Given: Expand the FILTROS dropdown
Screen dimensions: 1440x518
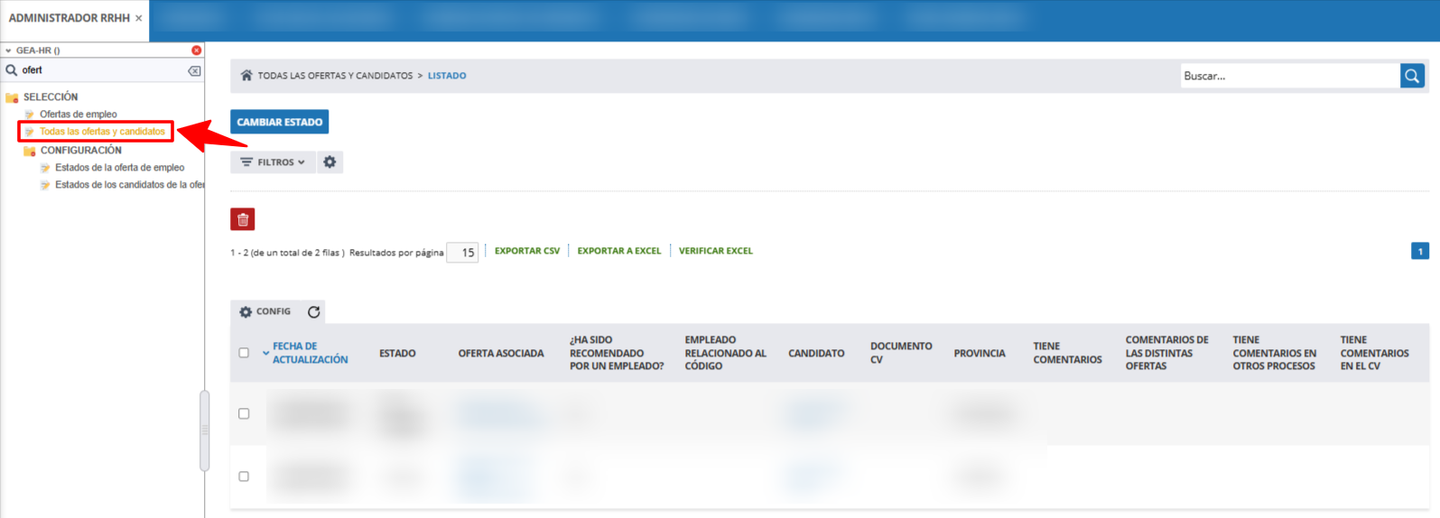Looking at the screenshot, I should point(273,162).
